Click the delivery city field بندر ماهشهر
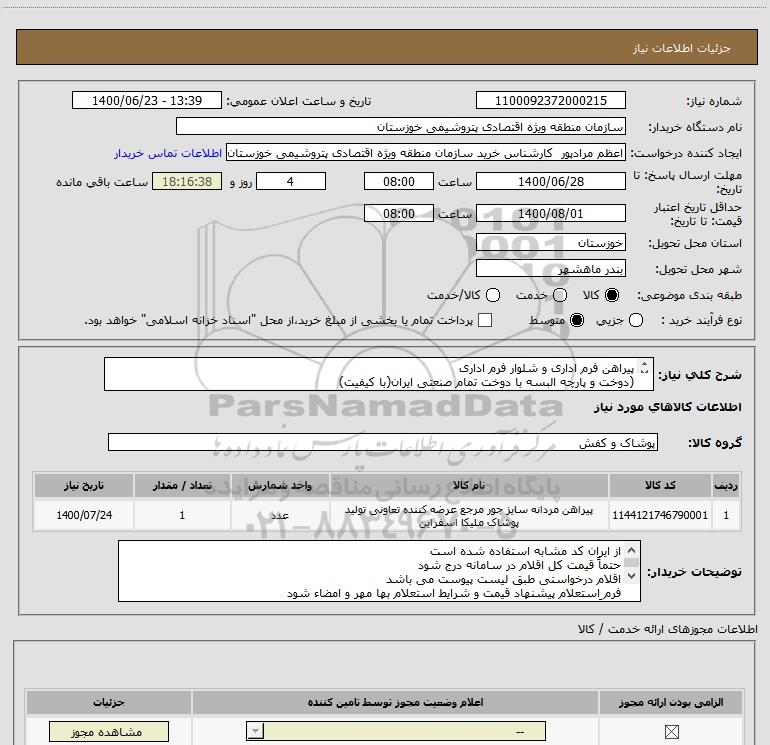 [x=550, y=269]
